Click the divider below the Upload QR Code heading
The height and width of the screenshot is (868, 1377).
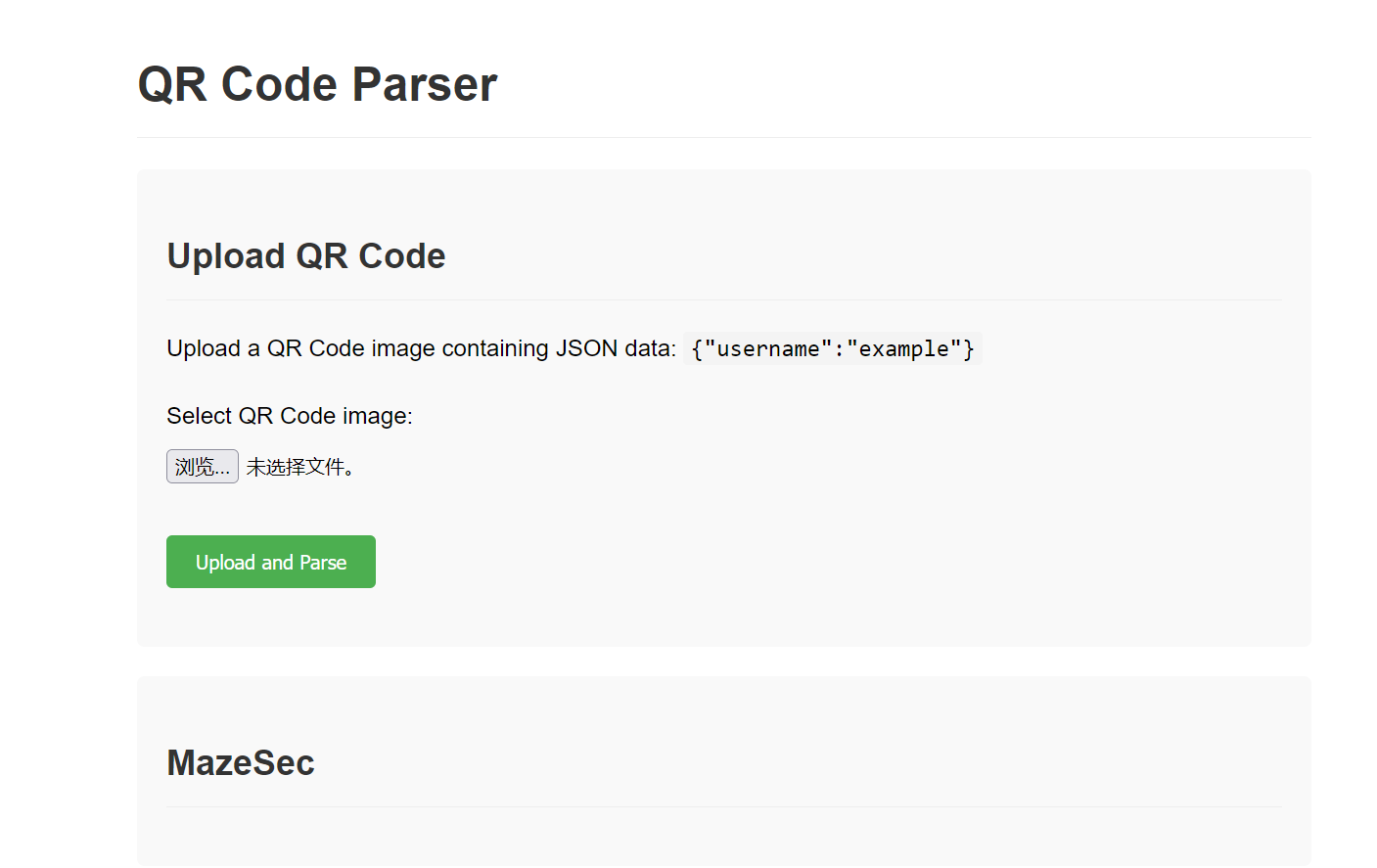[x=723, y=299]
